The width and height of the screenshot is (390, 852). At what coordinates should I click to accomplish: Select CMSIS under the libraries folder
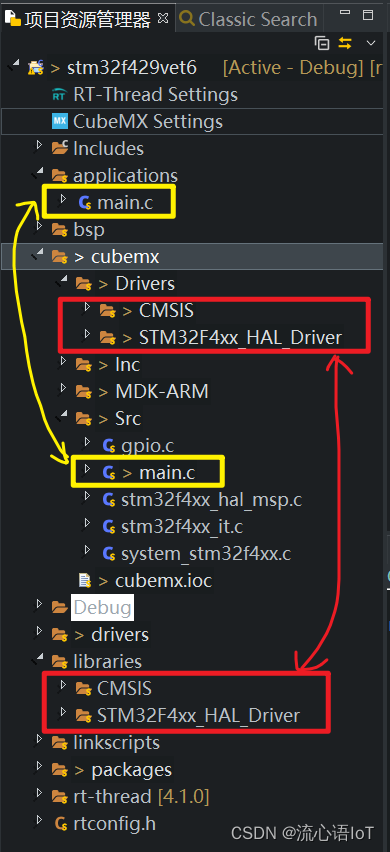pos(124,688)
